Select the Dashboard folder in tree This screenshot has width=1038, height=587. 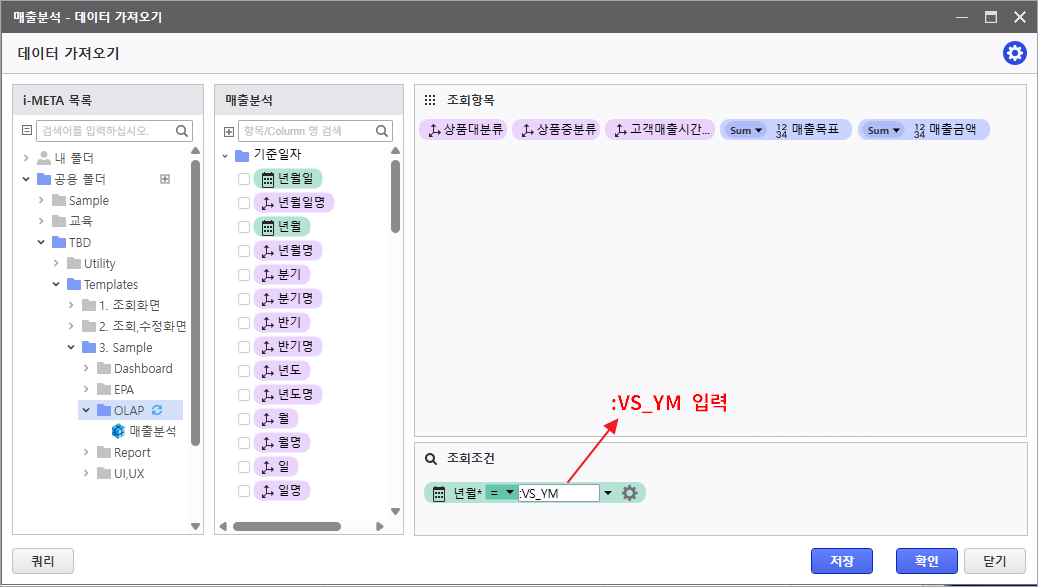[x=142, y=368]
